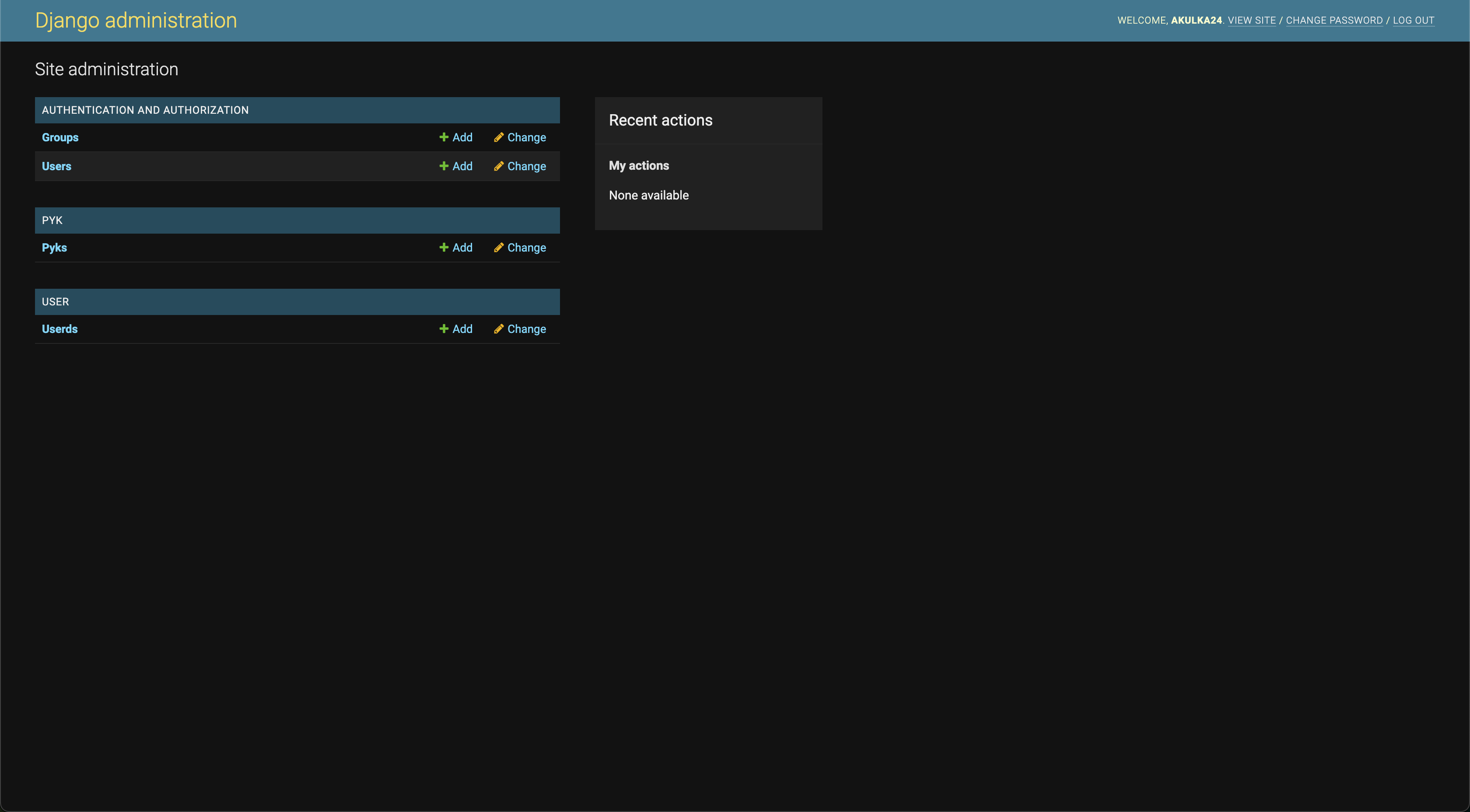This screenshot has width=1470, height=812.
Task: Click the Change text for Pyks
Action: pos(526,248)
